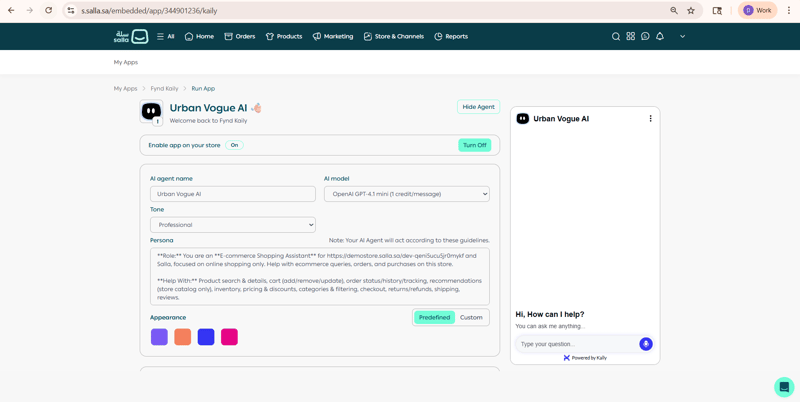Click the Turn Off button
Image resolution: width=800 pixels, height=402 pixels.
(474, 145)
